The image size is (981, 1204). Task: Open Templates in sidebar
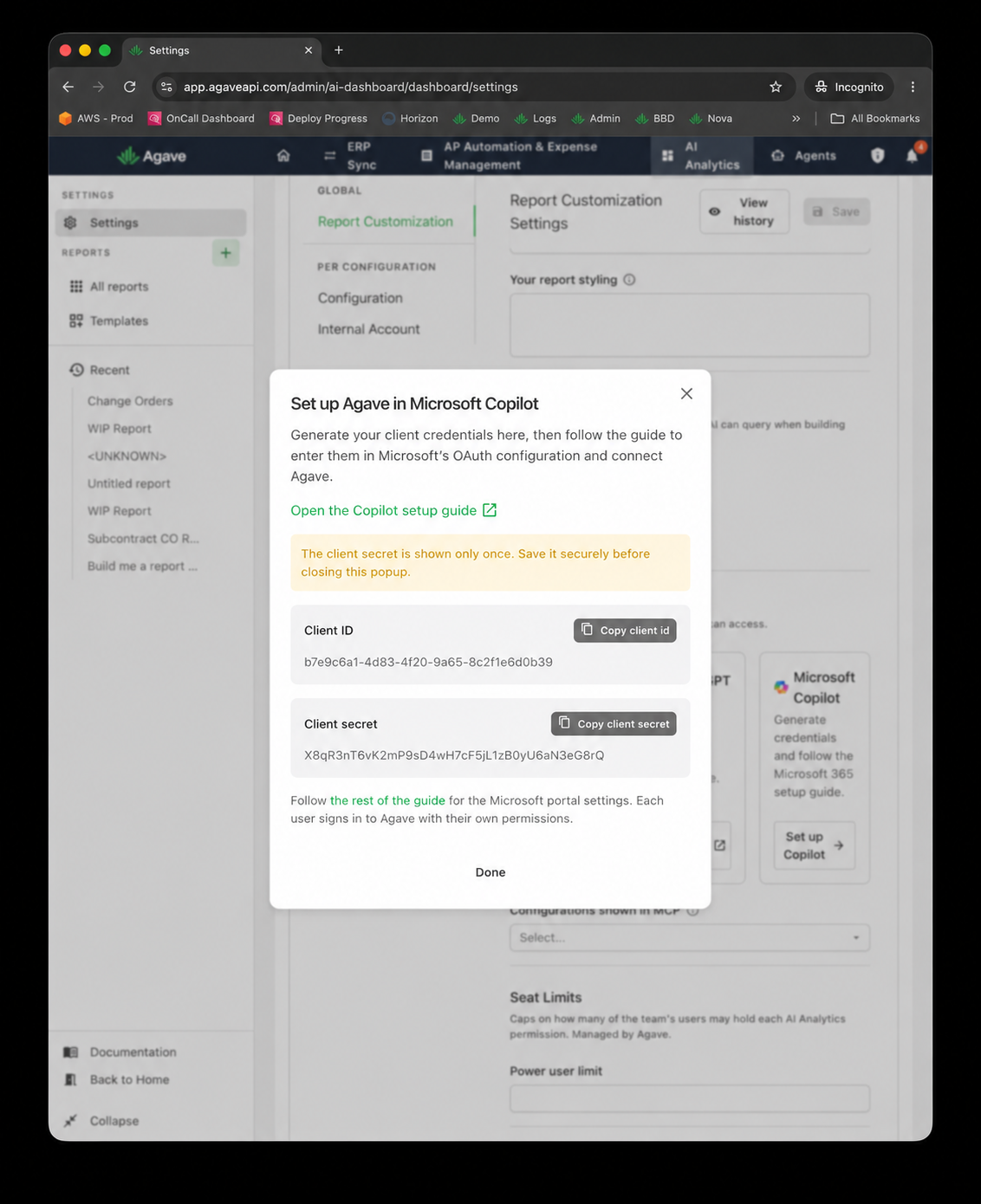click(x=108, y=321)
